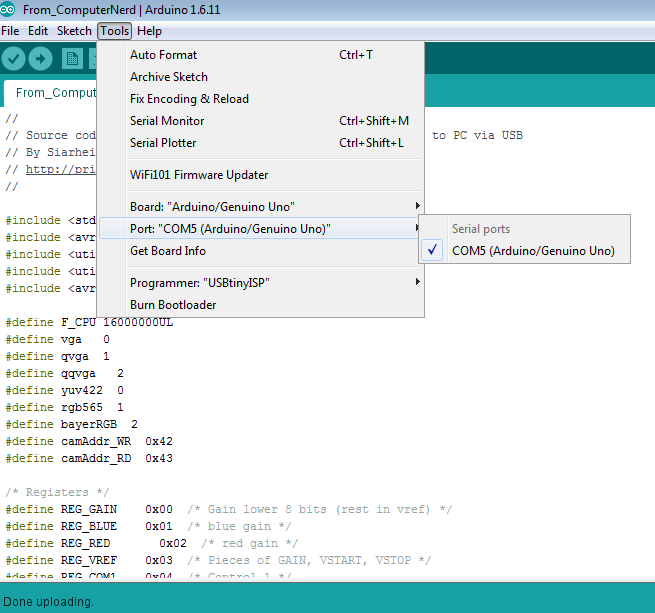Launch WiFi101 Firmware Updater
The image size is (655, 613).
point(261,175)
